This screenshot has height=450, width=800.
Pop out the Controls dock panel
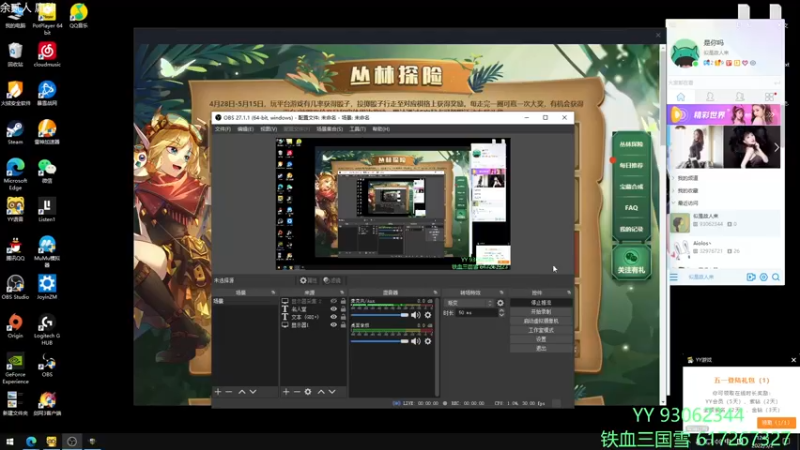569,293
